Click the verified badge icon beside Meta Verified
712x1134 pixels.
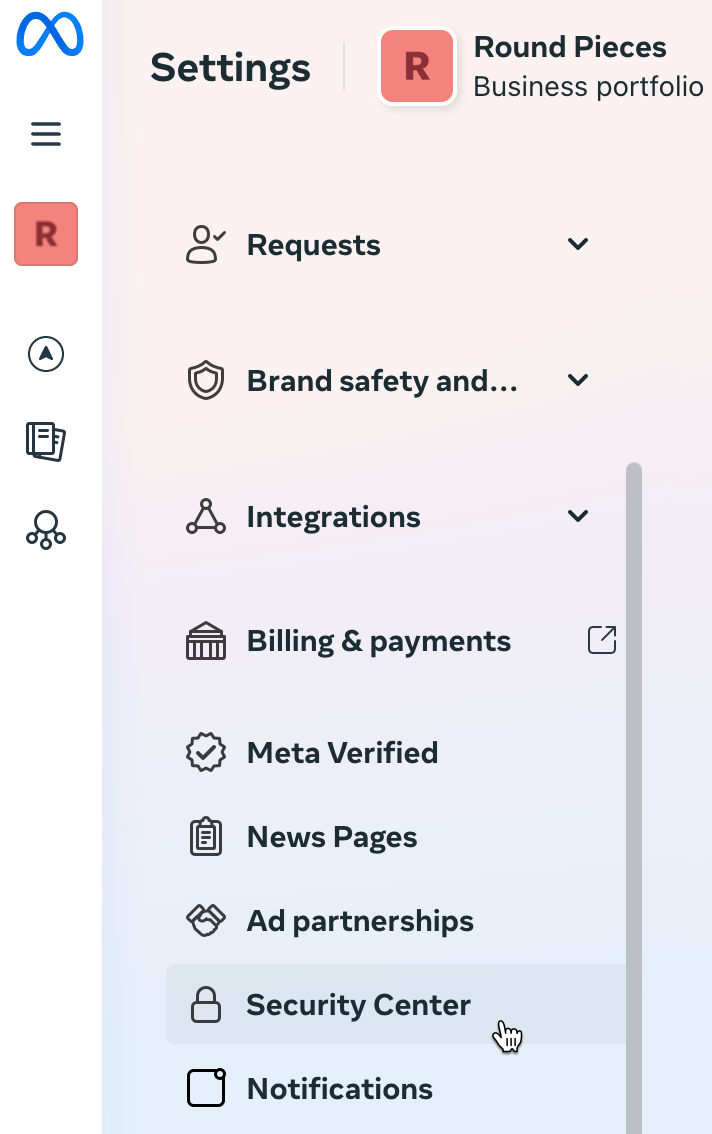pyautogui.click(x=206, y=752)
